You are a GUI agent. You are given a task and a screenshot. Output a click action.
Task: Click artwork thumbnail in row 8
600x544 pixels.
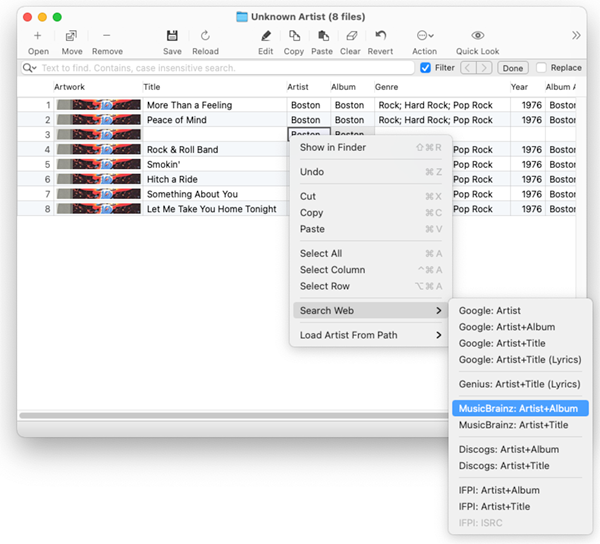[99, 209]
